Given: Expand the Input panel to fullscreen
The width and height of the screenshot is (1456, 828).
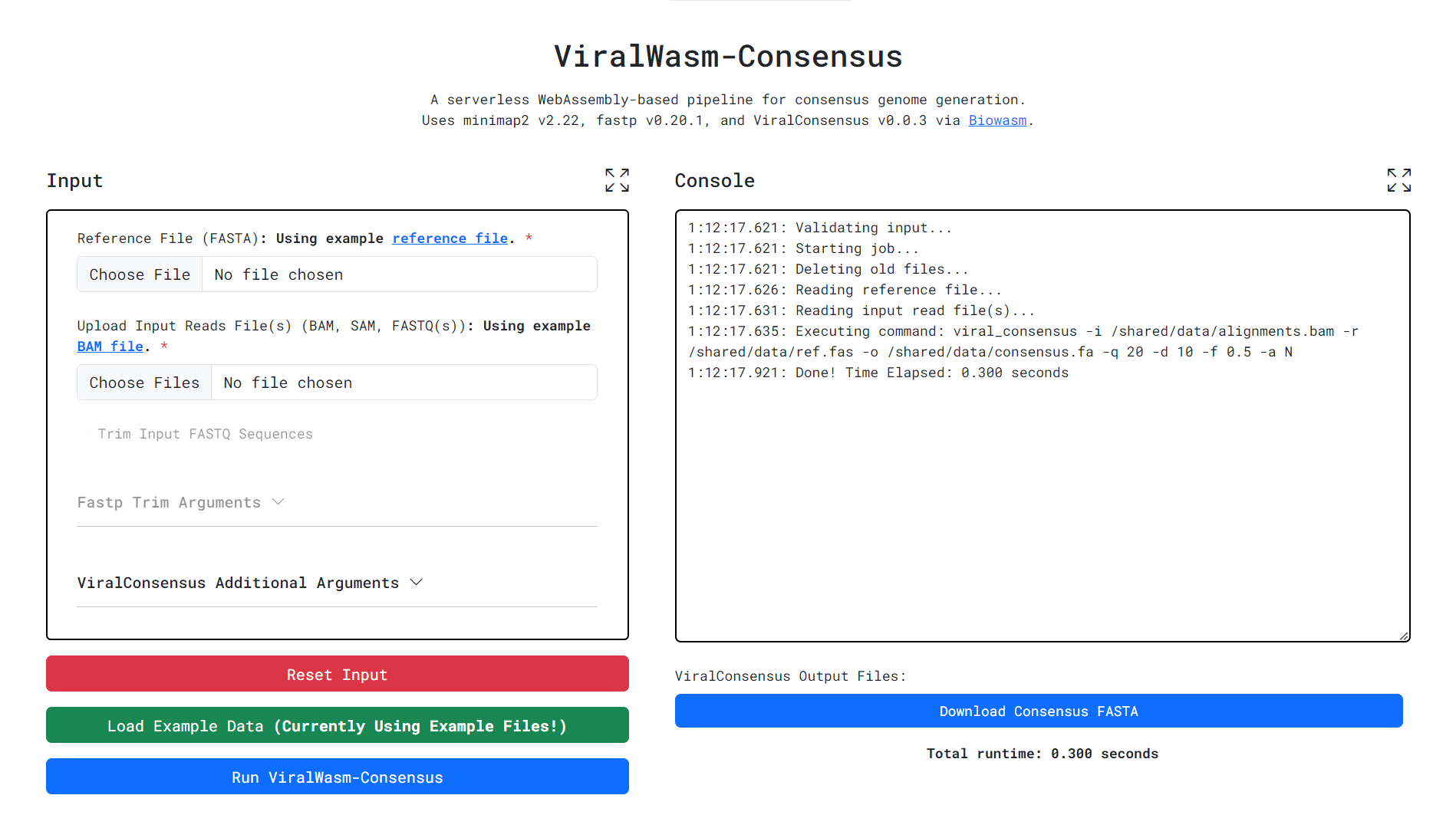Looking at the screenshot, I should point(616,180).
